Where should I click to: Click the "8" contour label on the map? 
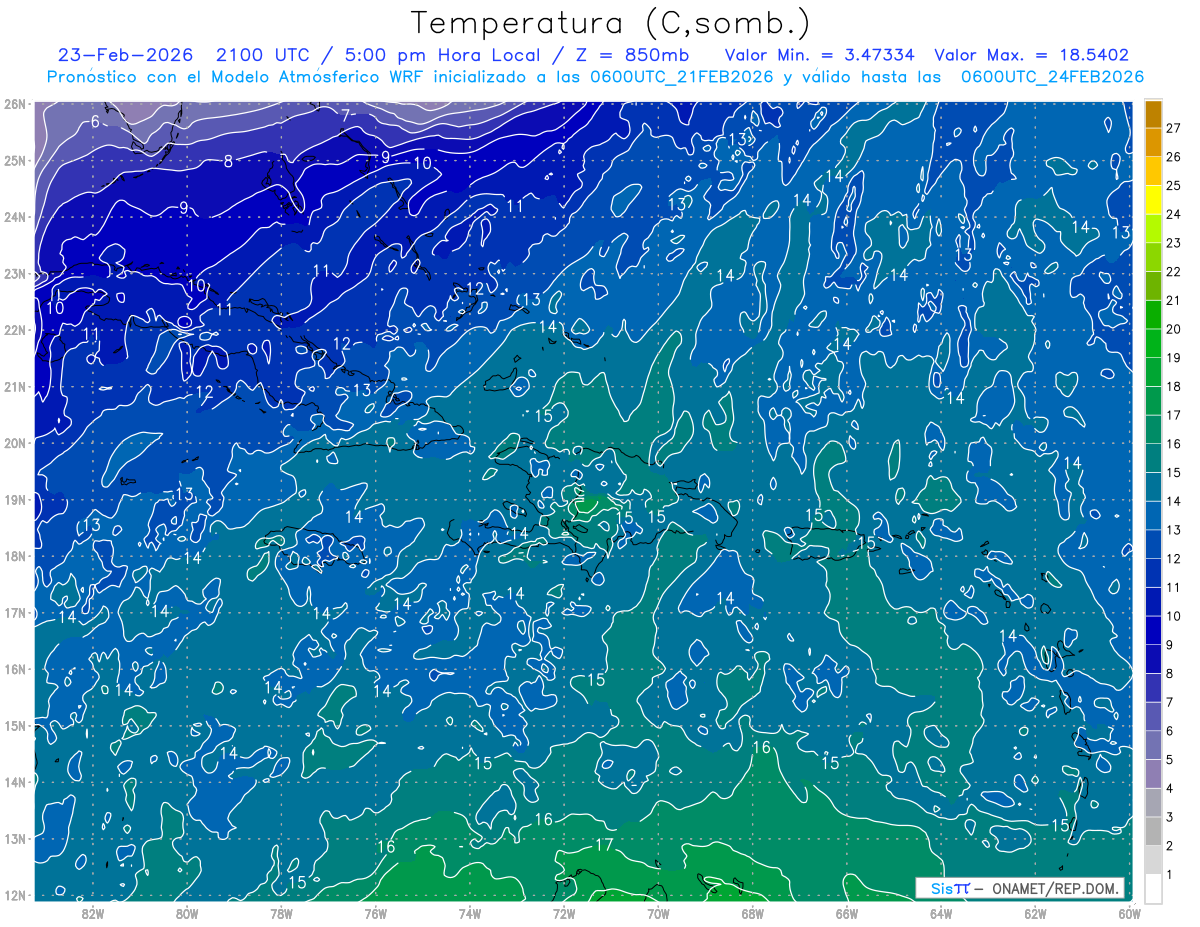tap(228, 161)
